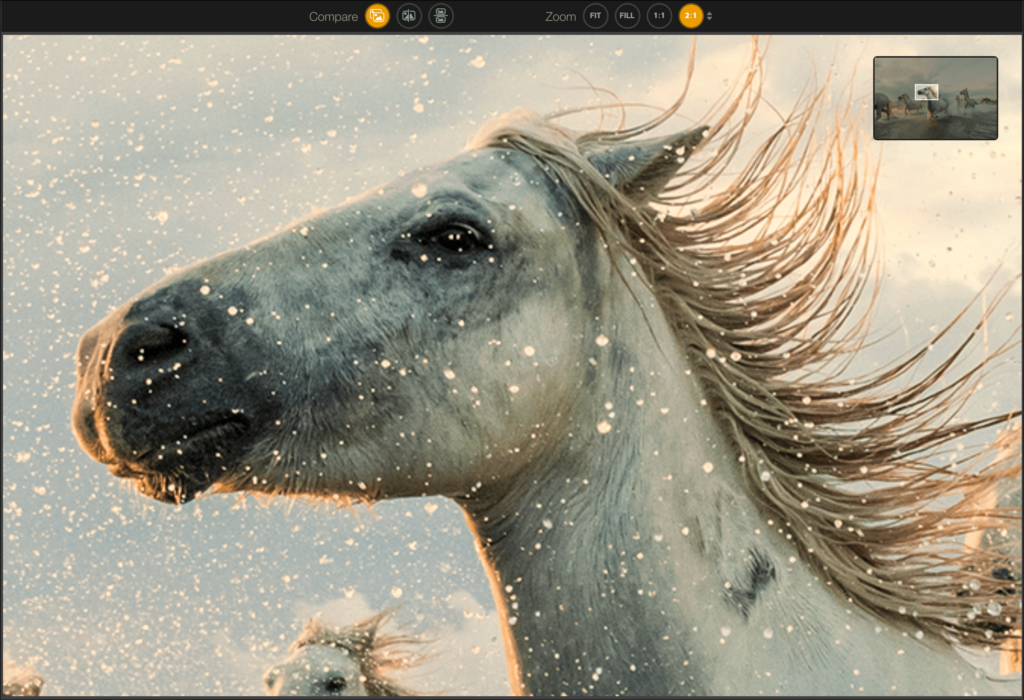The width and height of the screenshot is (1024, 700).
Task: Select the single image compare mode
Action: (x=377, y=16)
